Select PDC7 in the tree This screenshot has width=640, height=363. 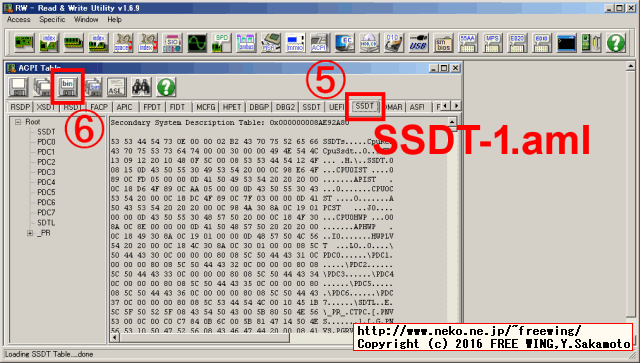point(46,212)
